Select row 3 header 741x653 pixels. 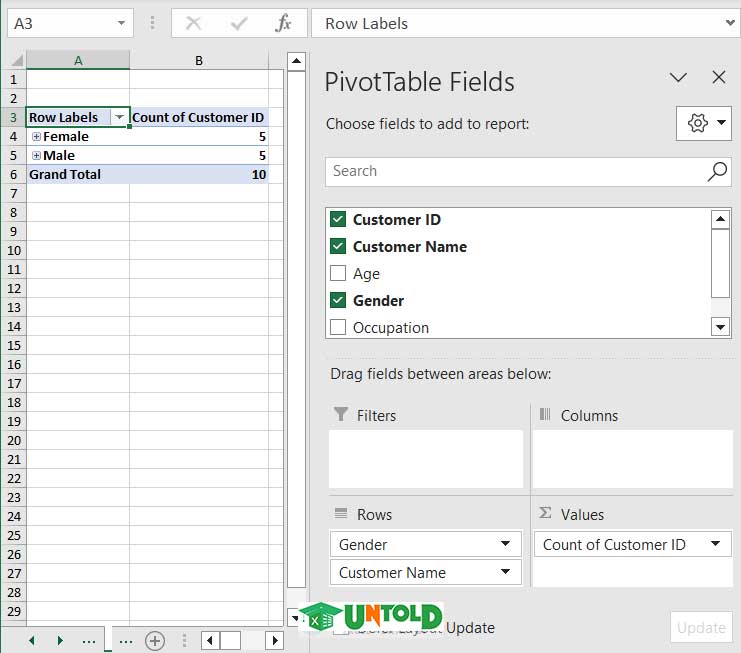(13, 117)
